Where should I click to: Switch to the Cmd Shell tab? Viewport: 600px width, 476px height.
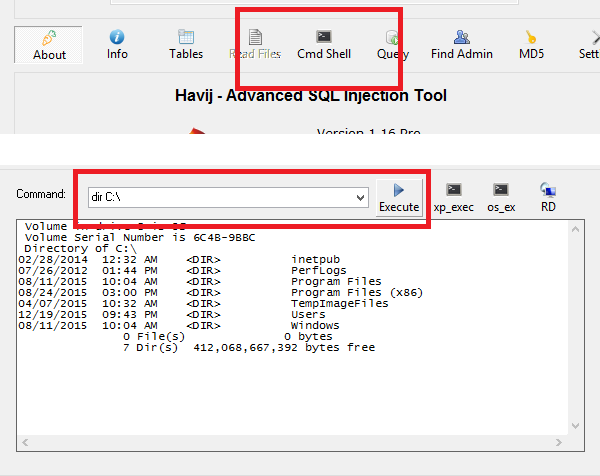324,45
